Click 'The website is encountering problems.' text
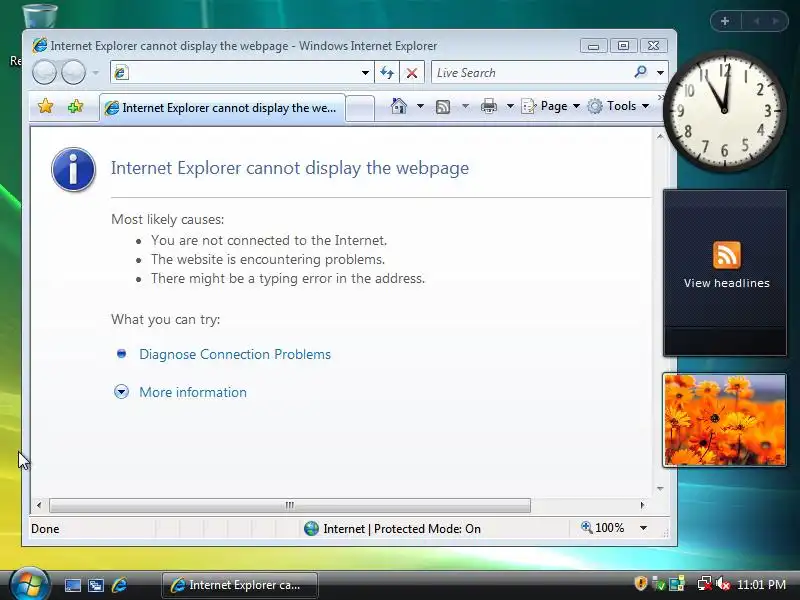The height and width of the screenshot is (600, 800). [268, 259]
